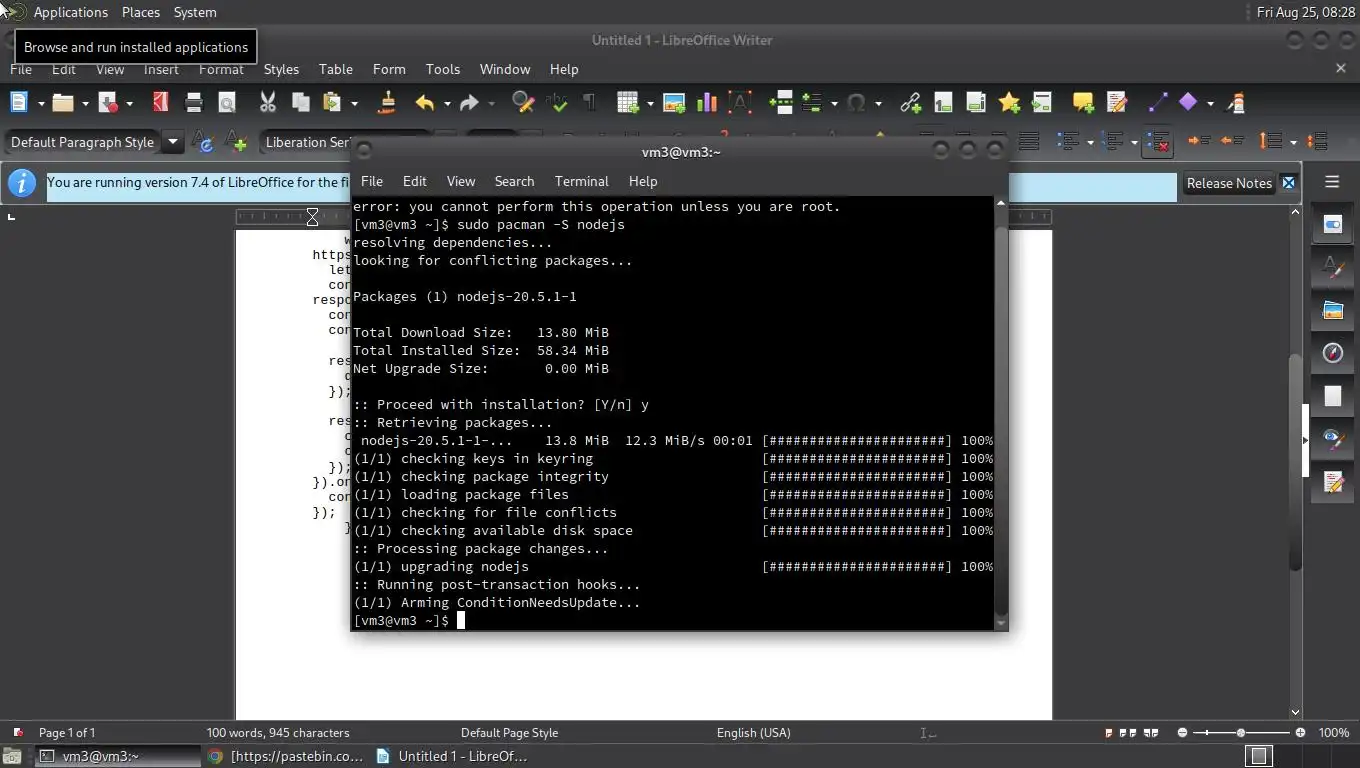Click the zoom slider in status bar
Screen dimensions: 1360x768
[1241, 733]
